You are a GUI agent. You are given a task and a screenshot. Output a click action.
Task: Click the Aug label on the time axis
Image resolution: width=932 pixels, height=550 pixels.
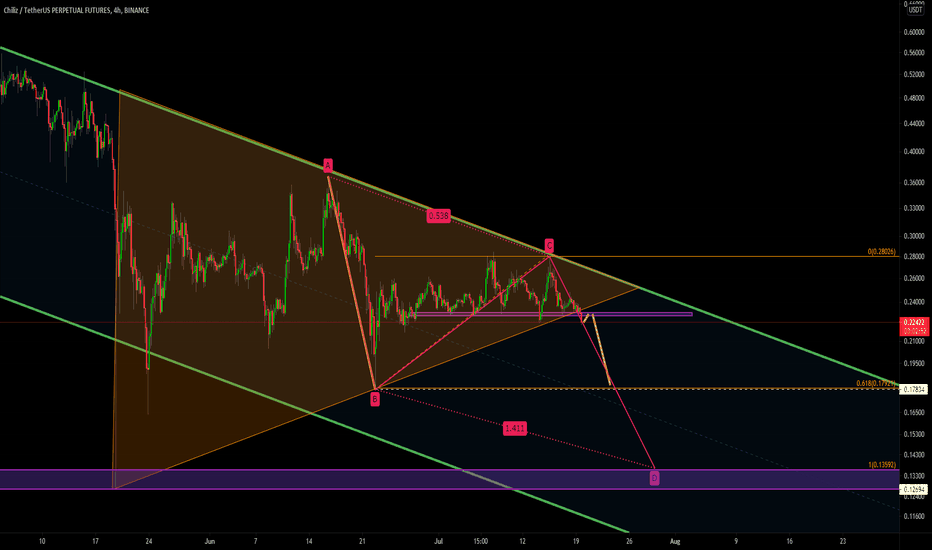point(675,541)
